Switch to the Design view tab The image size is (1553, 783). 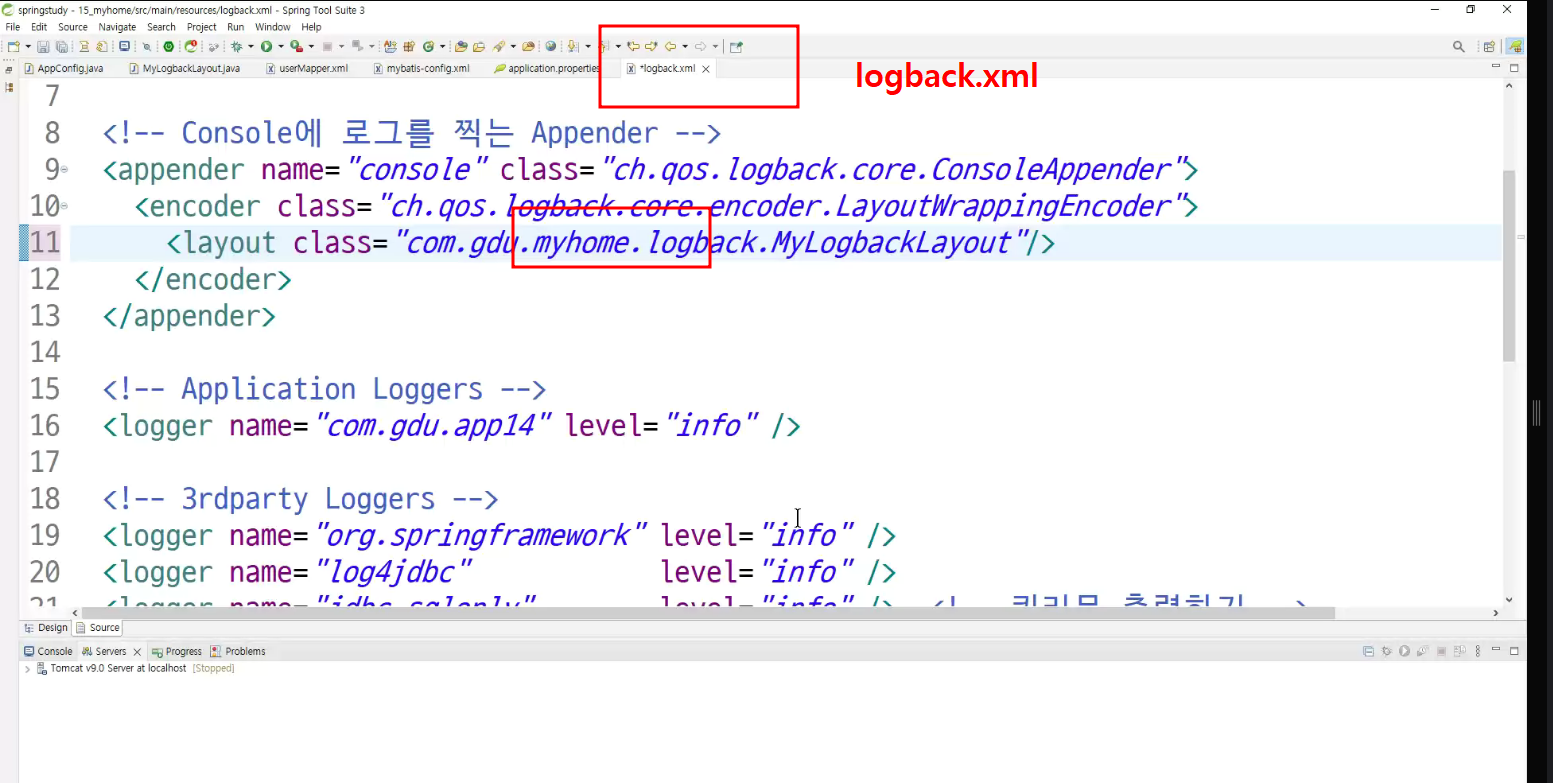click(46, 628)
